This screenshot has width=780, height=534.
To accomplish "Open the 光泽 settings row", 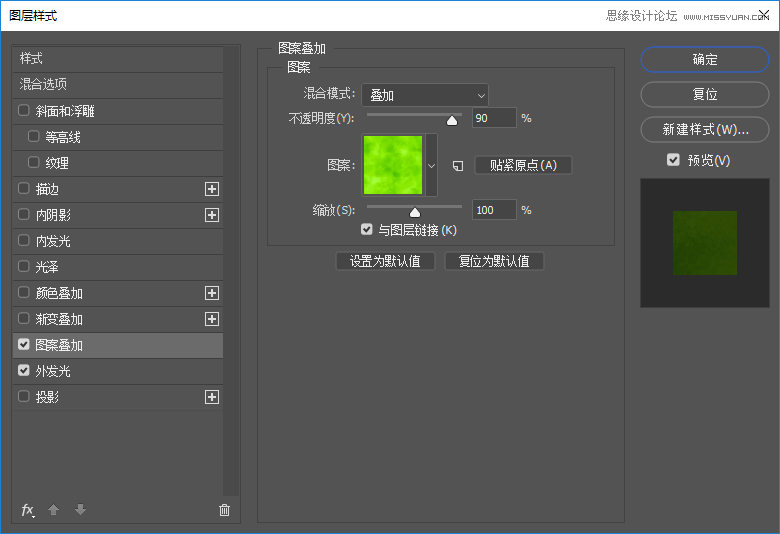I will [x=118, y=267].
